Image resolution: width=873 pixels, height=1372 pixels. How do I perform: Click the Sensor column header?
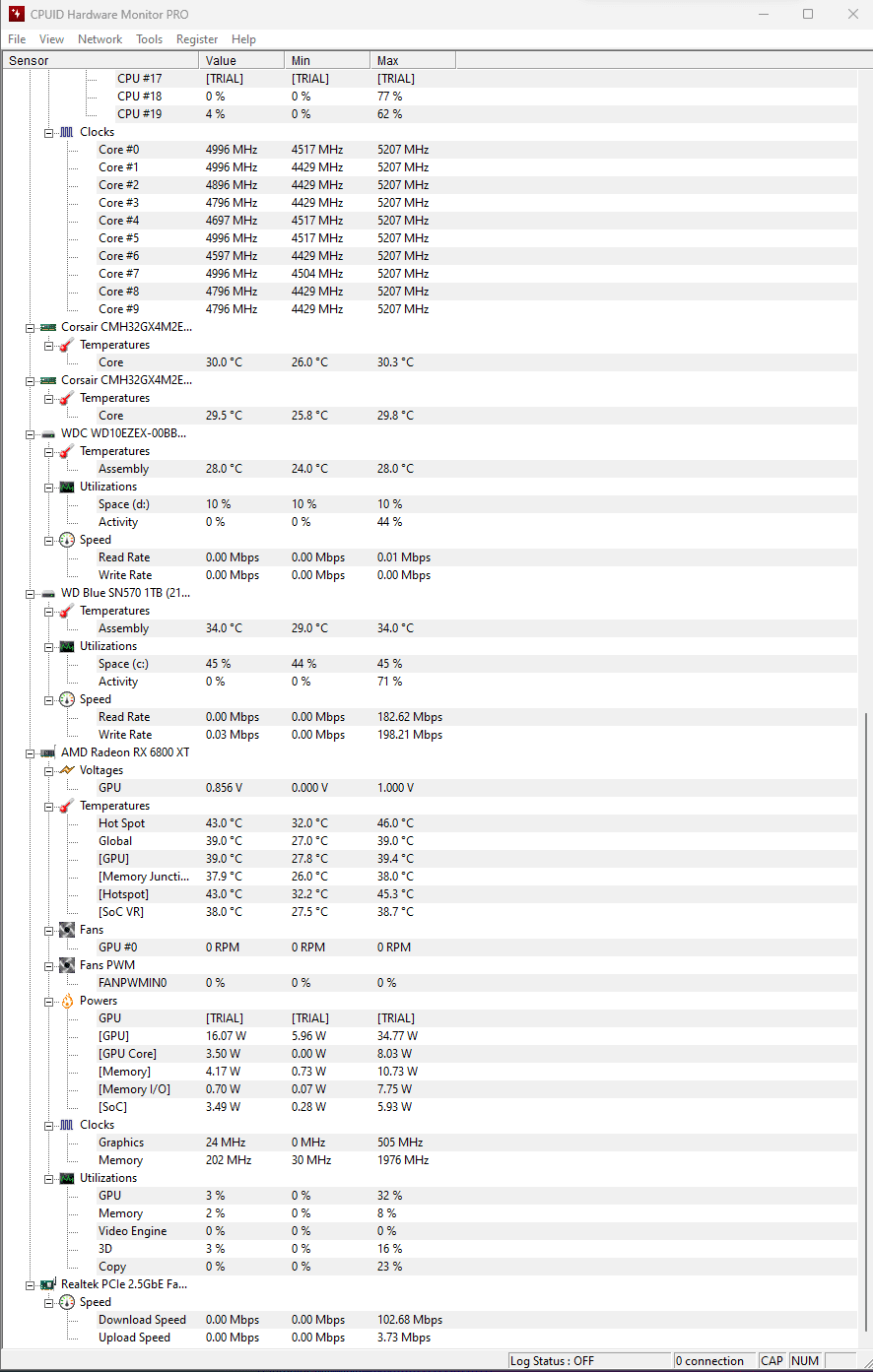coord(101,61)
